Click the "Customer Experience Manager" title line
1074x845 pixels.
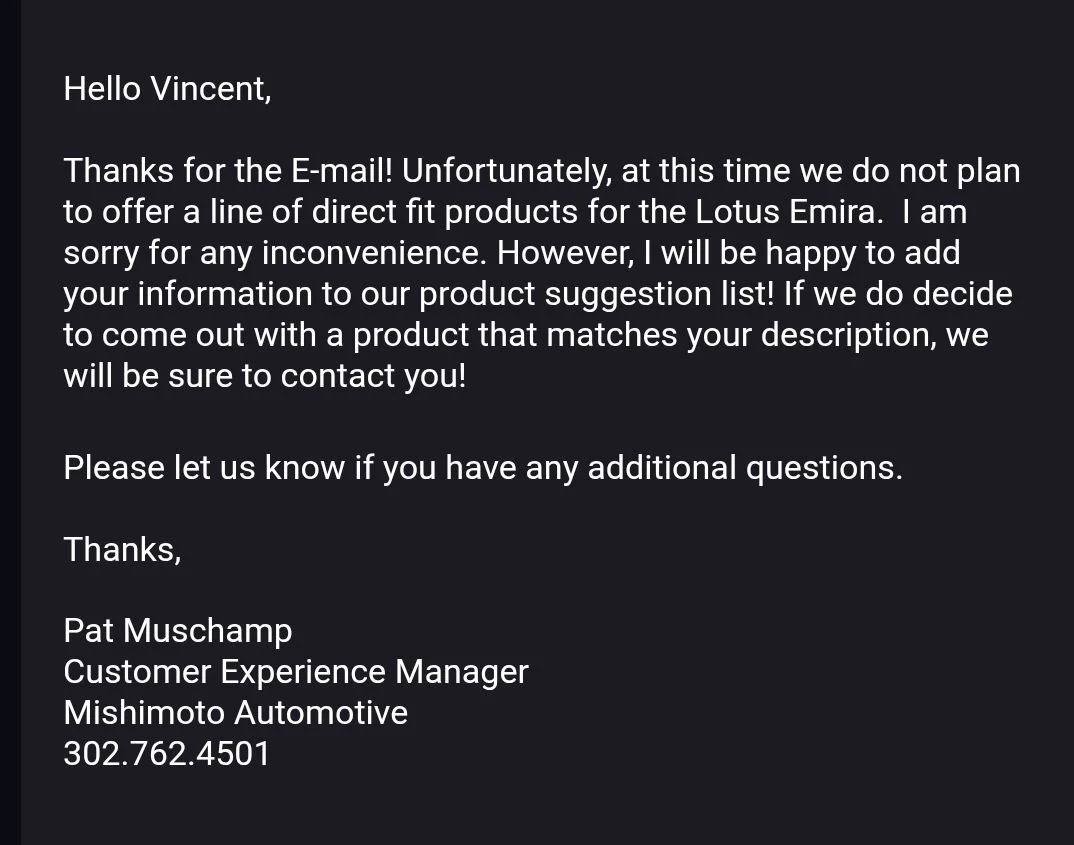[296, 672]
